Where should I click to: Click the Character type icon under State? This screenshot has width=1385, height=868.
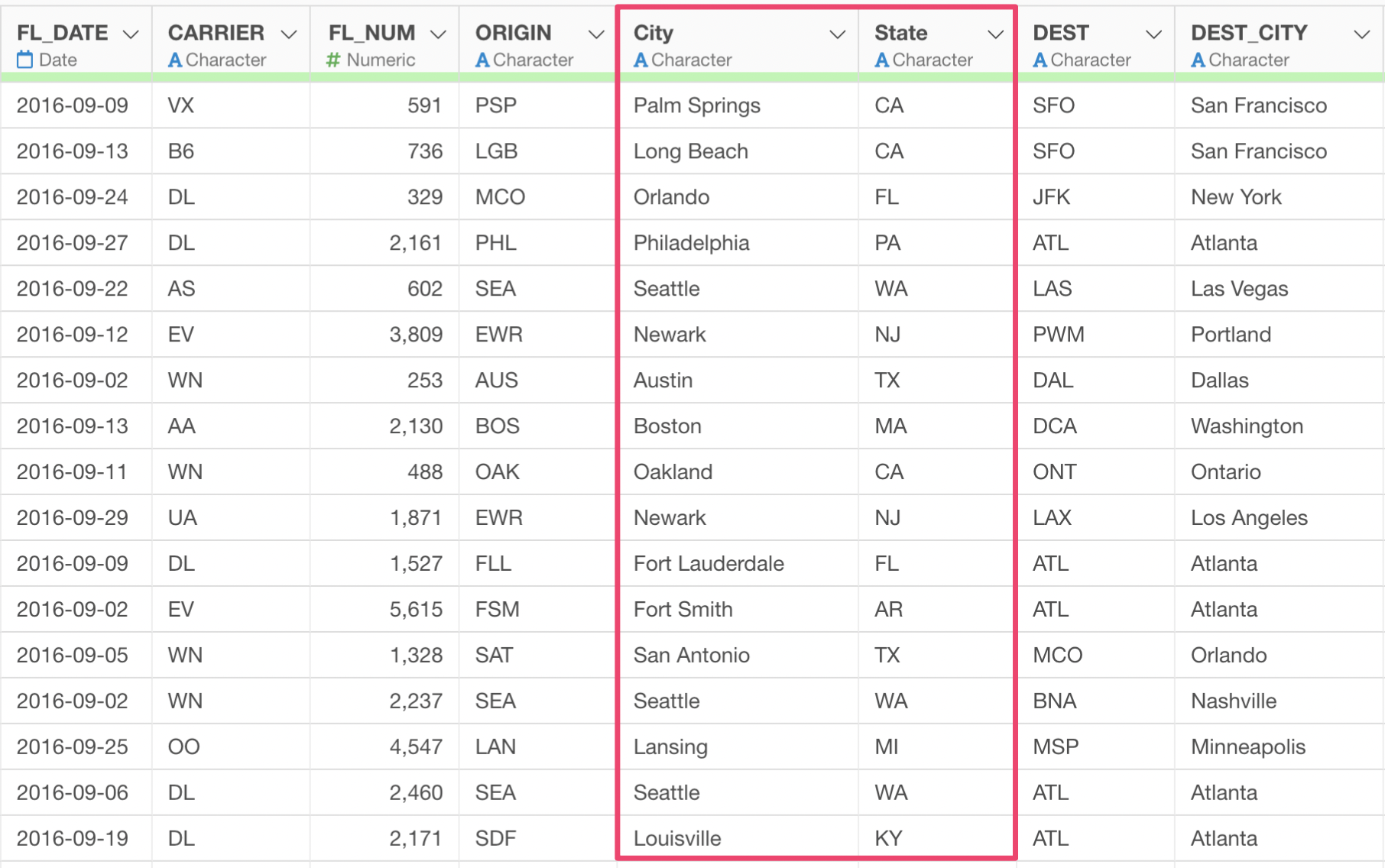(x=882, y=60)
